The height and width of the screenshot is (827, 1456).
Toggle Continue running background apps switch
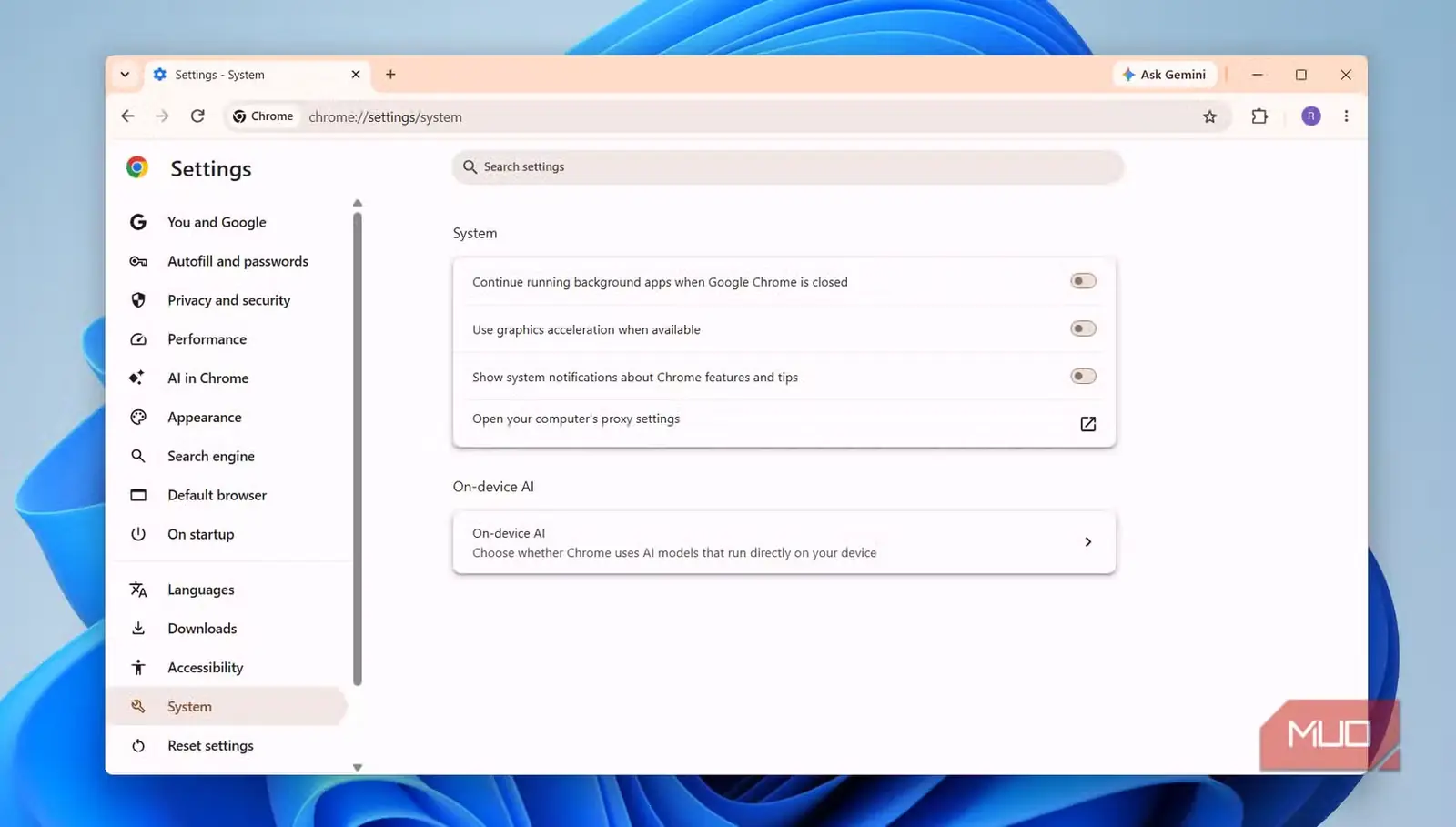[1083, 281]
